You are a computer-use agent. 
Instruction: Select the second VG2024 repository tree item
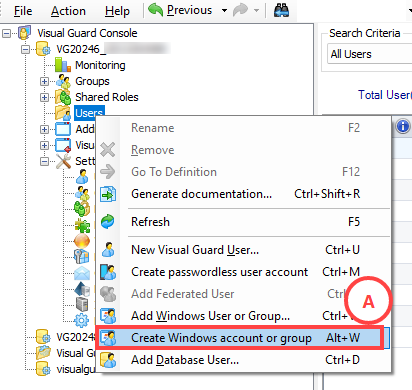pyautogui.click(x=76, y=337)
